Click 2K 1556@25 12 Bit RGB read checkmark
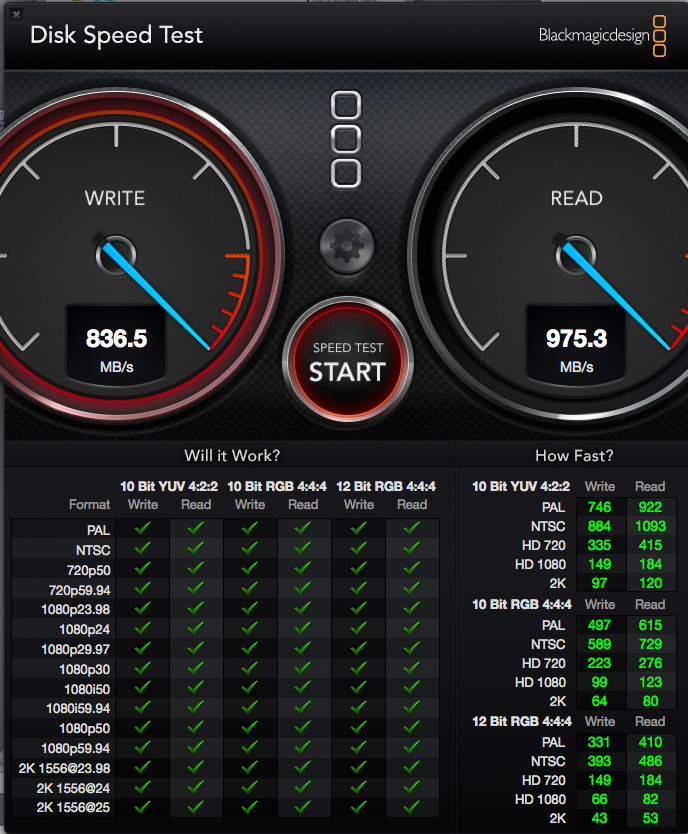The height and width of the screenshot is (834, 688). tap(412, 807)
